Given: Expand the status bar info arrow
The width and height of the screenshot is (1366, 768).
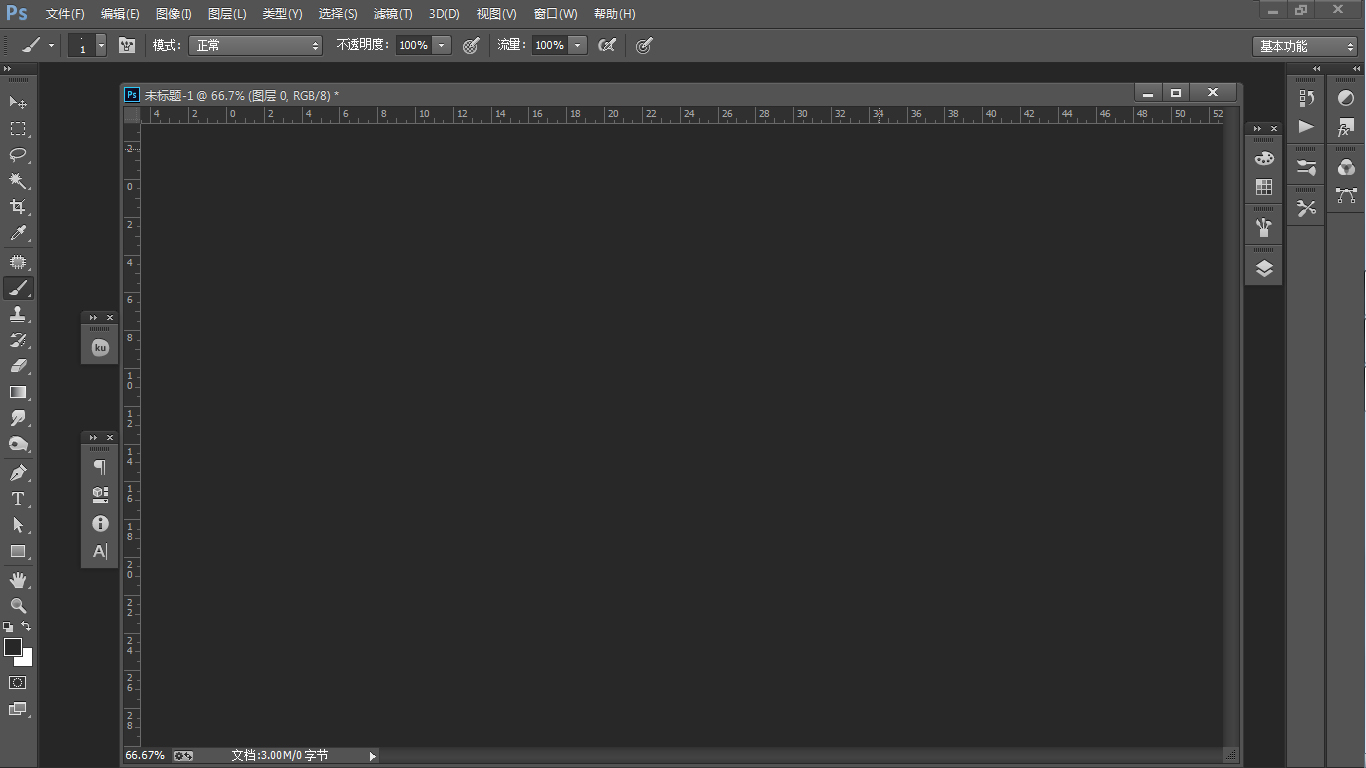Looking at the screenshot, I should tap(372, 756).
